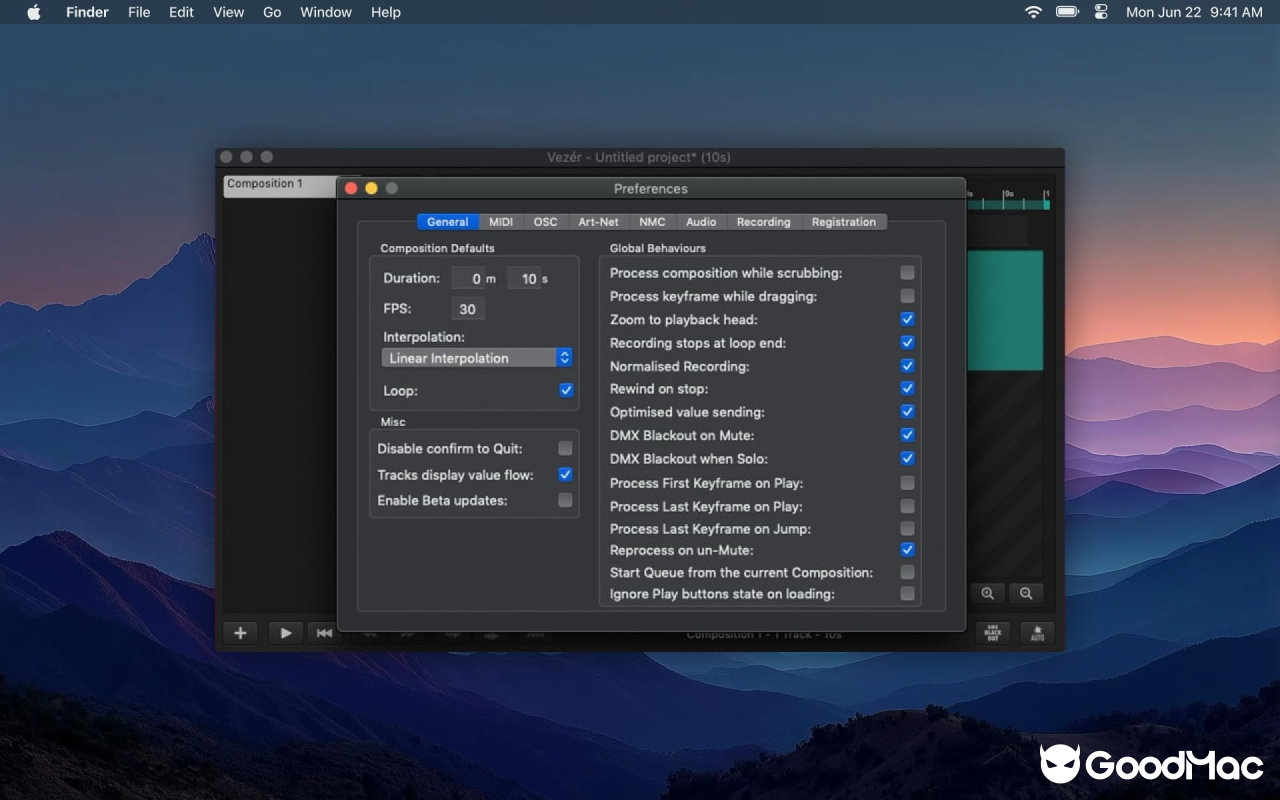
Task: Open the Edit menu
Action: click(181, 12)
